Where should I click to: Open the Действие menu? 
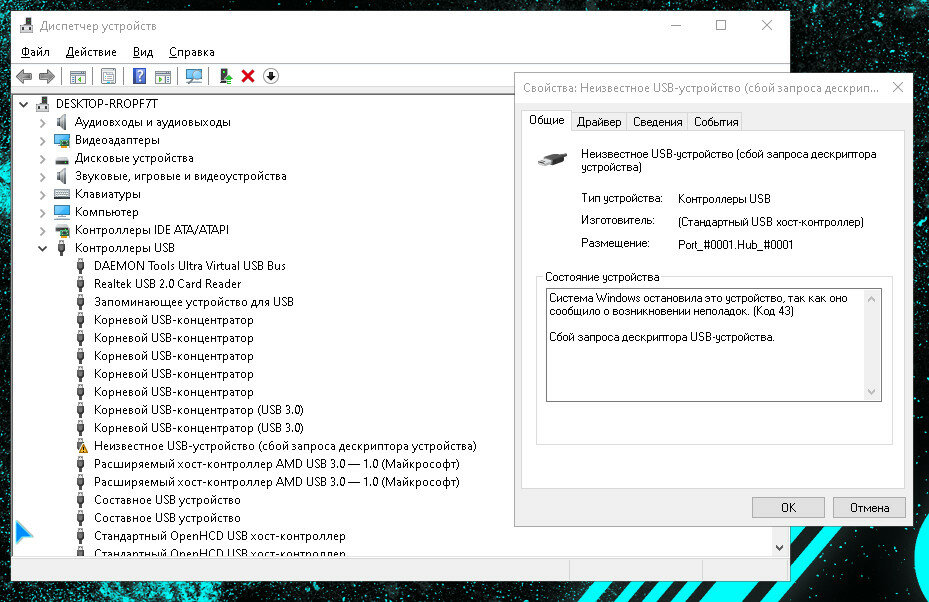point(91,52)
